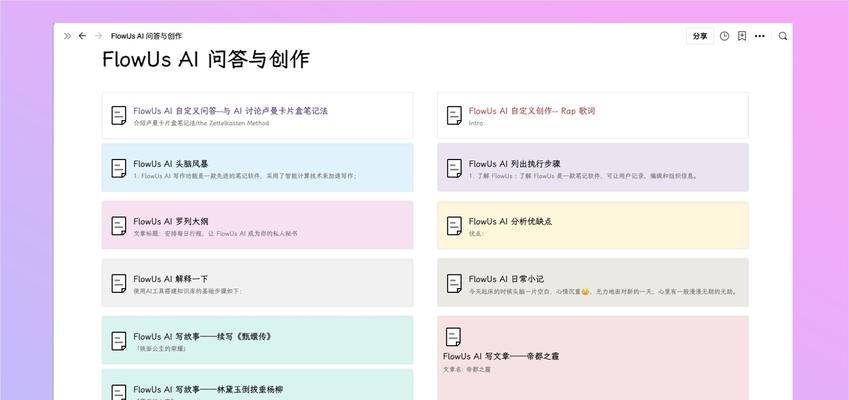Go back with the left arrow
The height and width of the screenshot is (400, 849).
[x=82, y=36]
